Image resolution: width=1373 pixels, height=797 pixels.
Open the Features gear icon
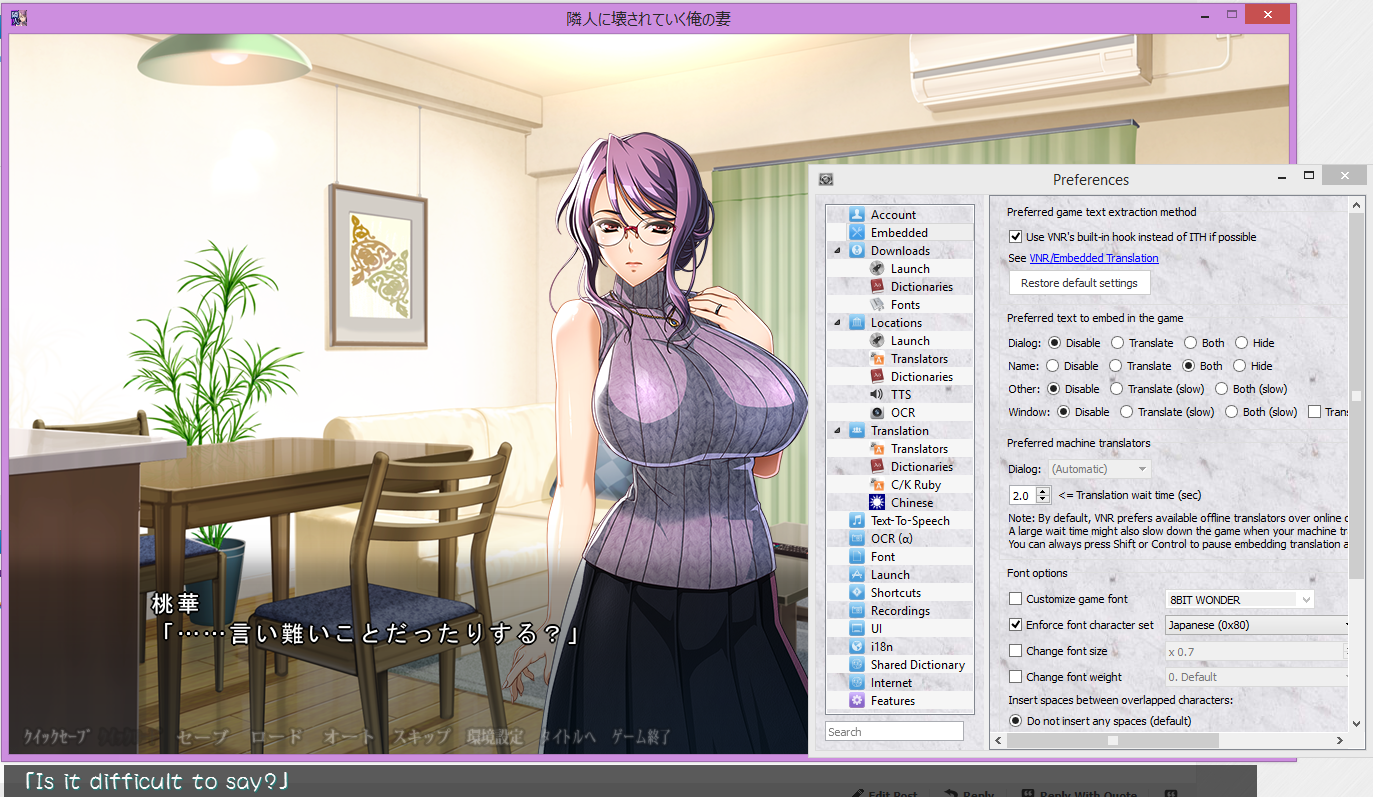point(857,700)
